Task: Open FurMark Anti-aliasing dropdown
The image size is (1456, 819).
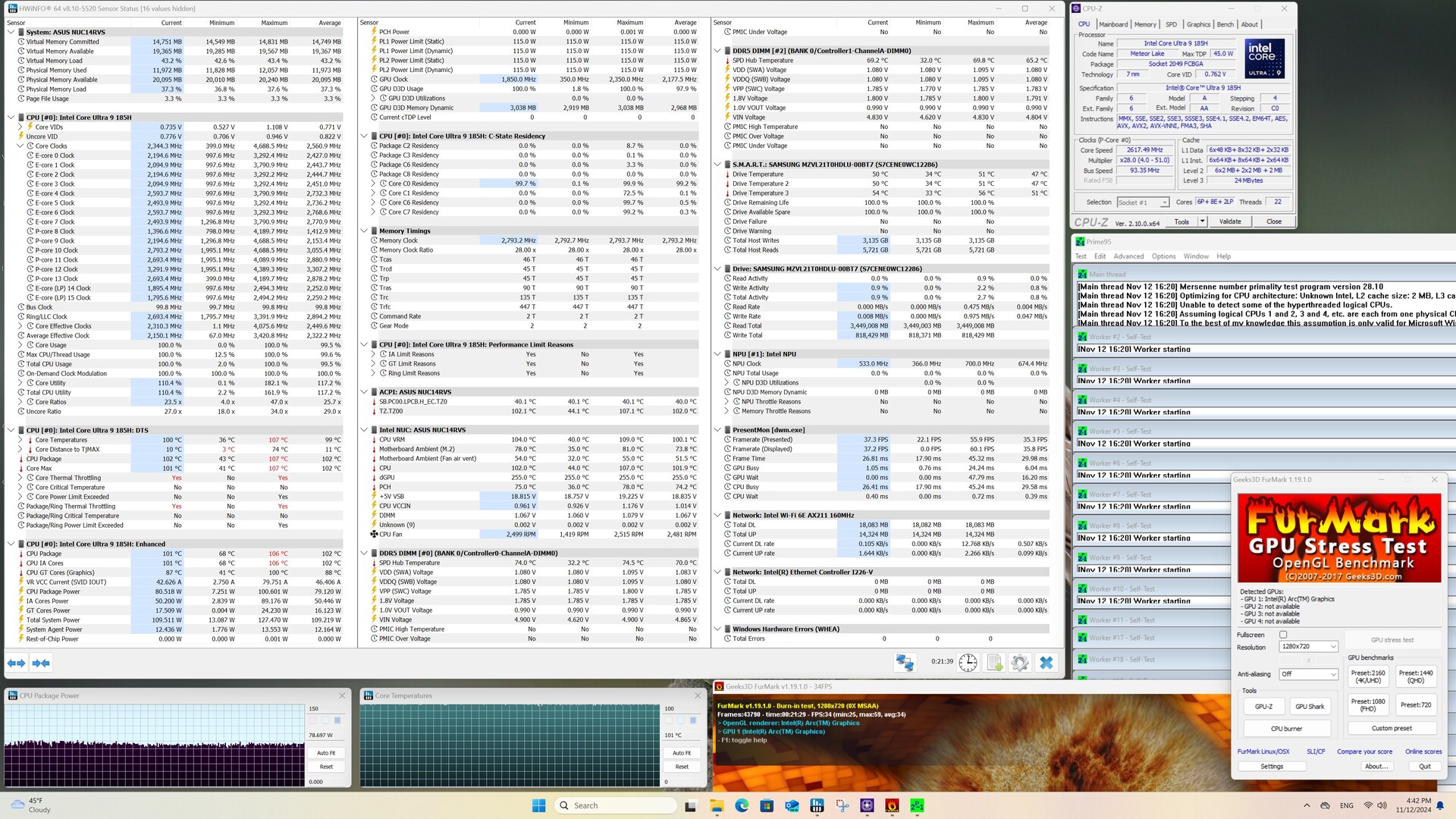Action: (x=1309, y=674)
